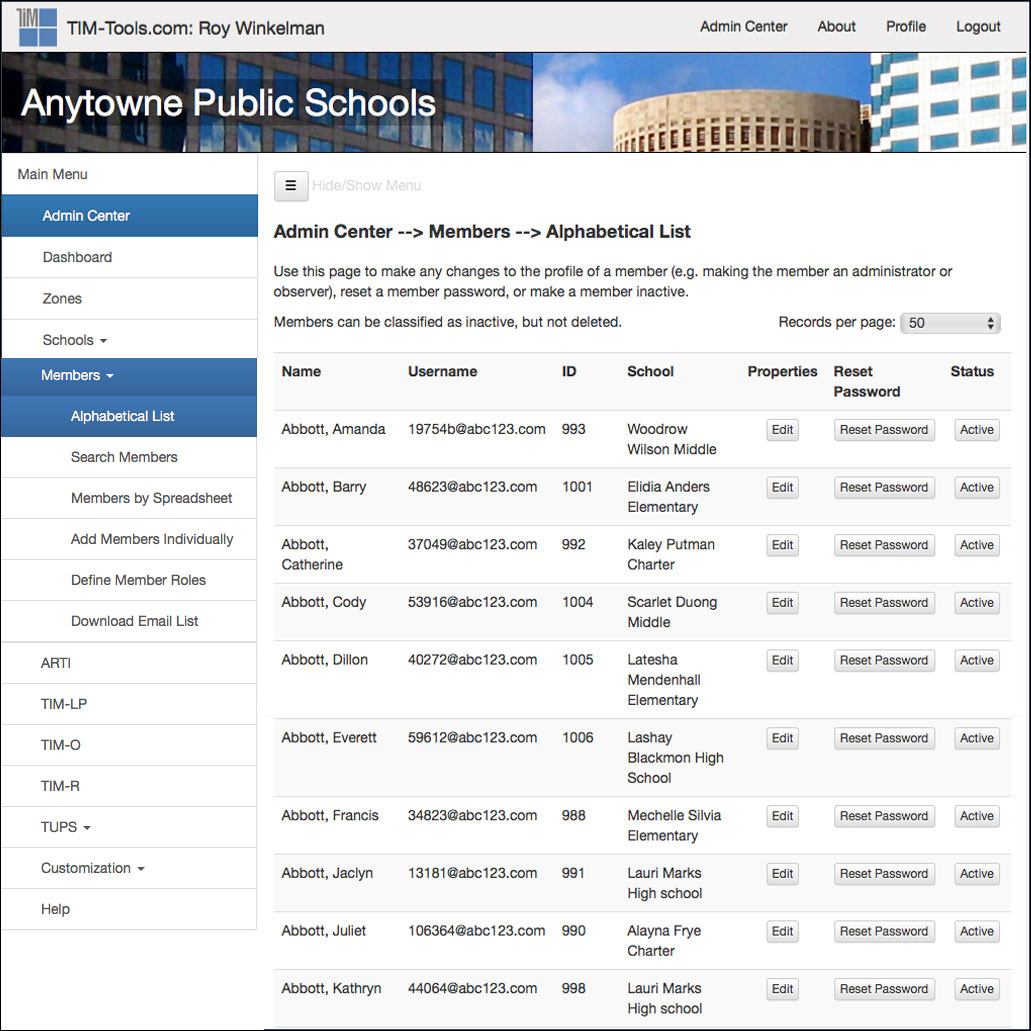The width and height of the screenshot is (1031, 1031).
Task: Toggle Active status for Abbott, Kathryn
Action: coord(976,989)
